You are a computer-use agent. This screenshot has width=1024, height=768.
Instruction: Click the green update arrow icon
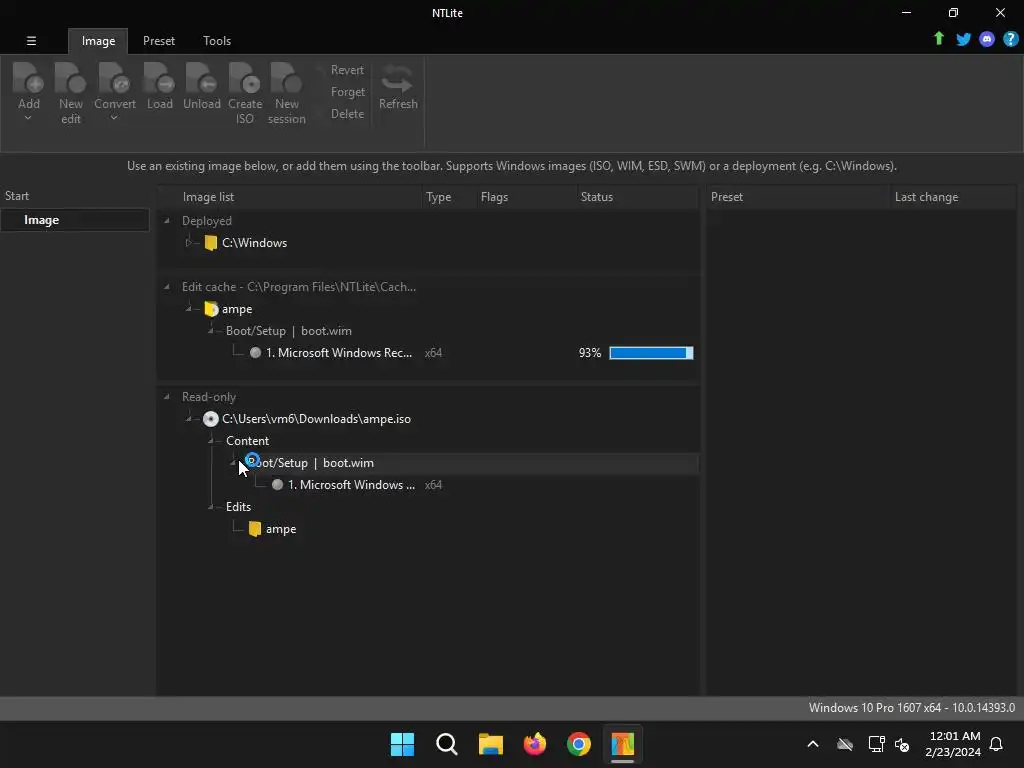point(938,39)
